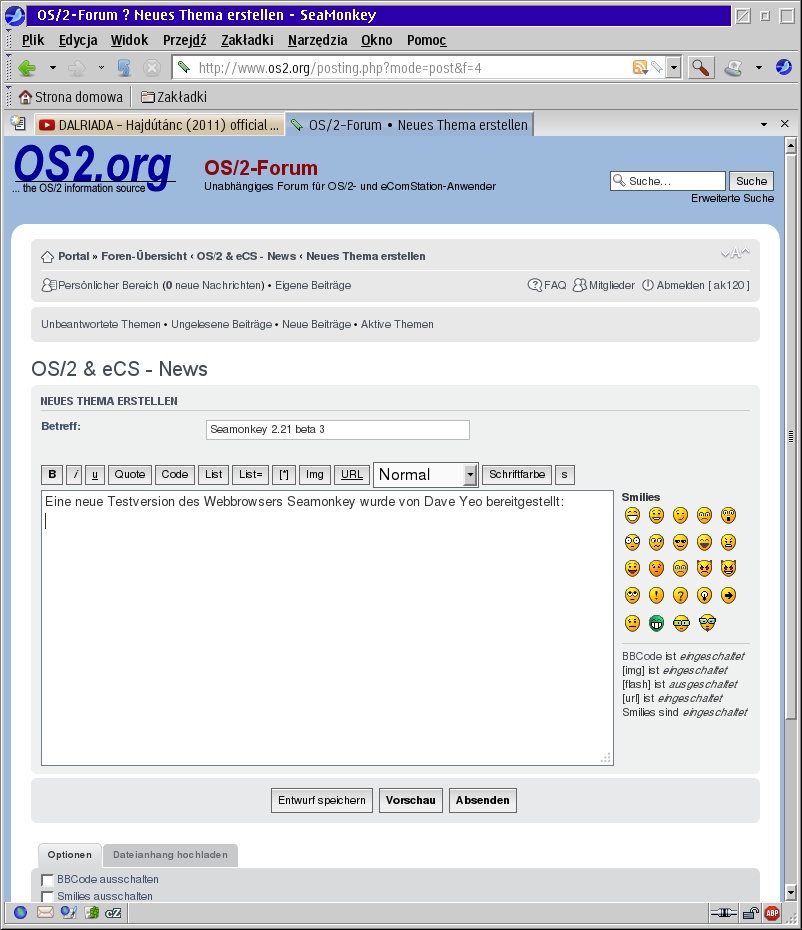Click the SeaMonkey throbber icon
This screenshot has height=930, width=802.
tap(784, 67)
